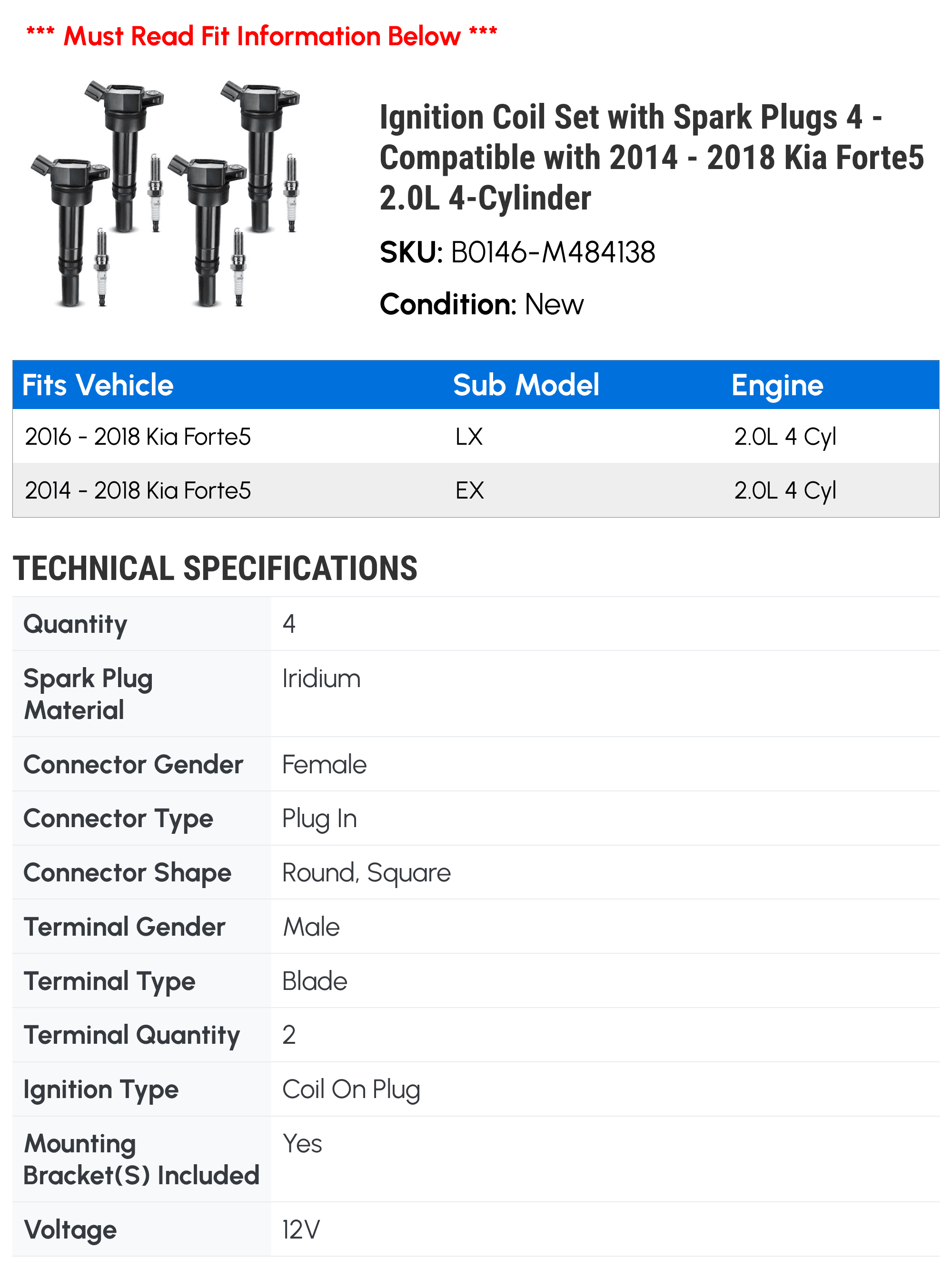Click the Technical Specifications heading

tap(215, 569)
